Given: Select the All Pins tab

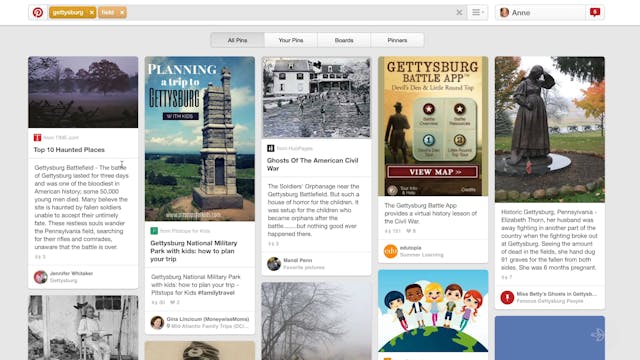Looking at the screenshot, I should click(x=238, y=40).
